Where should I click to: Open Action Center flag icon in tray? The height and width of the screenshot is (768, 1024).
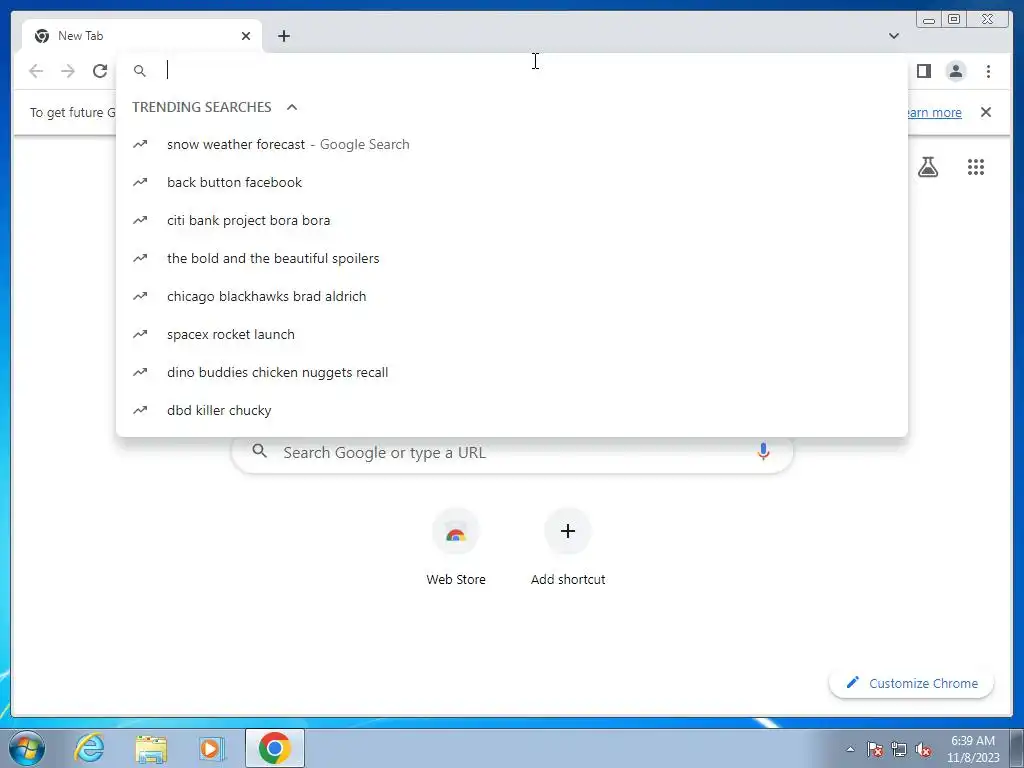(874, 749)
